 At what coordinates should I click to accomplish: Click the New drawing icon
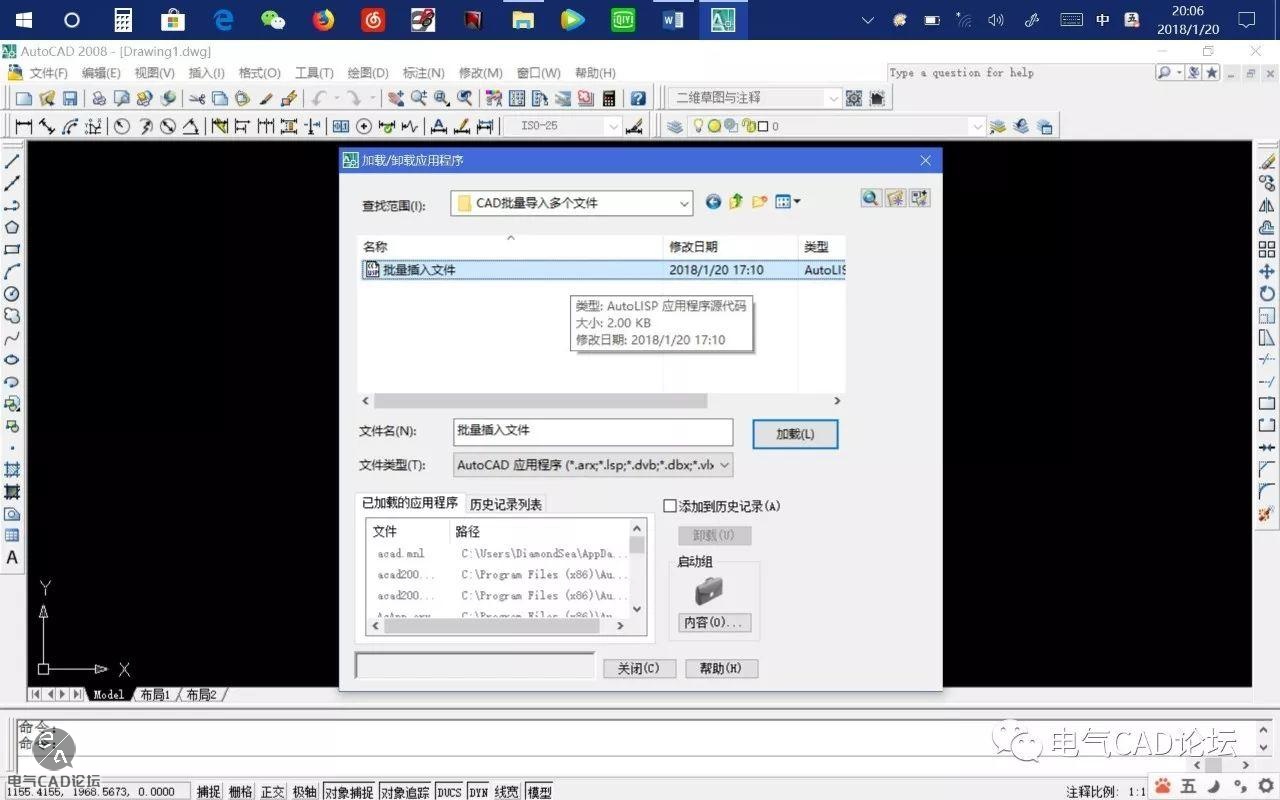click(24, 98)
